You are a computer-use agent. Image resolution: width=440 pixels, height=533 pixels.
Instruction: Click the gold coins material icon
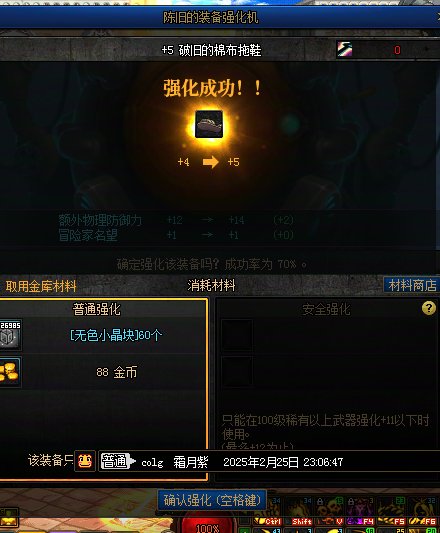(10, 372)
